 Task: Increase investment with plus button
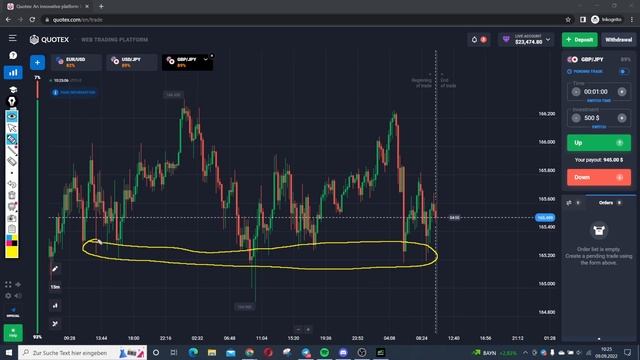click(x=622, y=118)
